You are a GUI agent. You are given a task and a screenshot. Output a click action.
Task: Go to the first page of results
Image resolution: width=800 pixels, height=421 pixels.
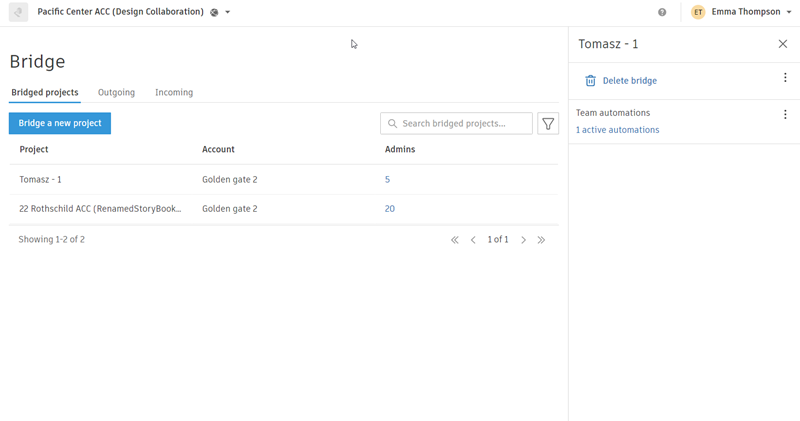(x=455, y=240)
